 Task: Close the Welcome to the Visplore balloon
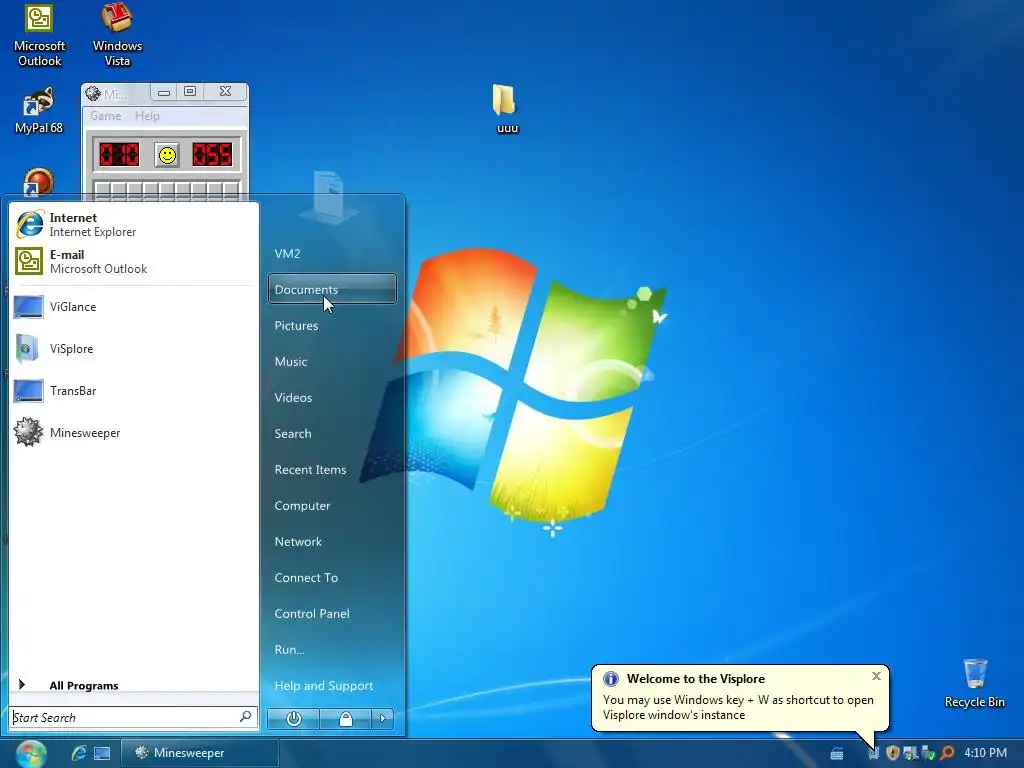876,676
